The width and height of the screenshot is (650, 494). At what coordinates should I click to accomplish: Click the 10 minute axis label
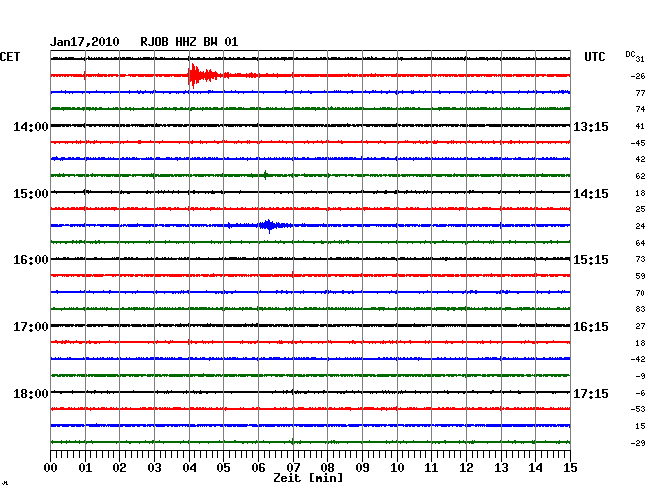tap(397, 467)
